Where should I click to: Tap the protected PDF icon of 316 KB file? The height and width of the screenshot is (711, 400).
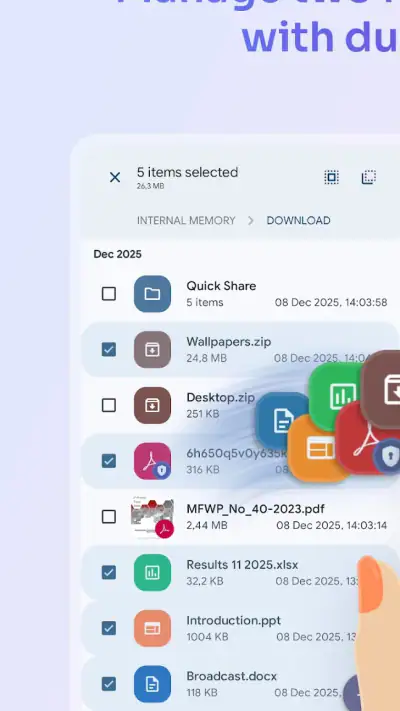152,461
